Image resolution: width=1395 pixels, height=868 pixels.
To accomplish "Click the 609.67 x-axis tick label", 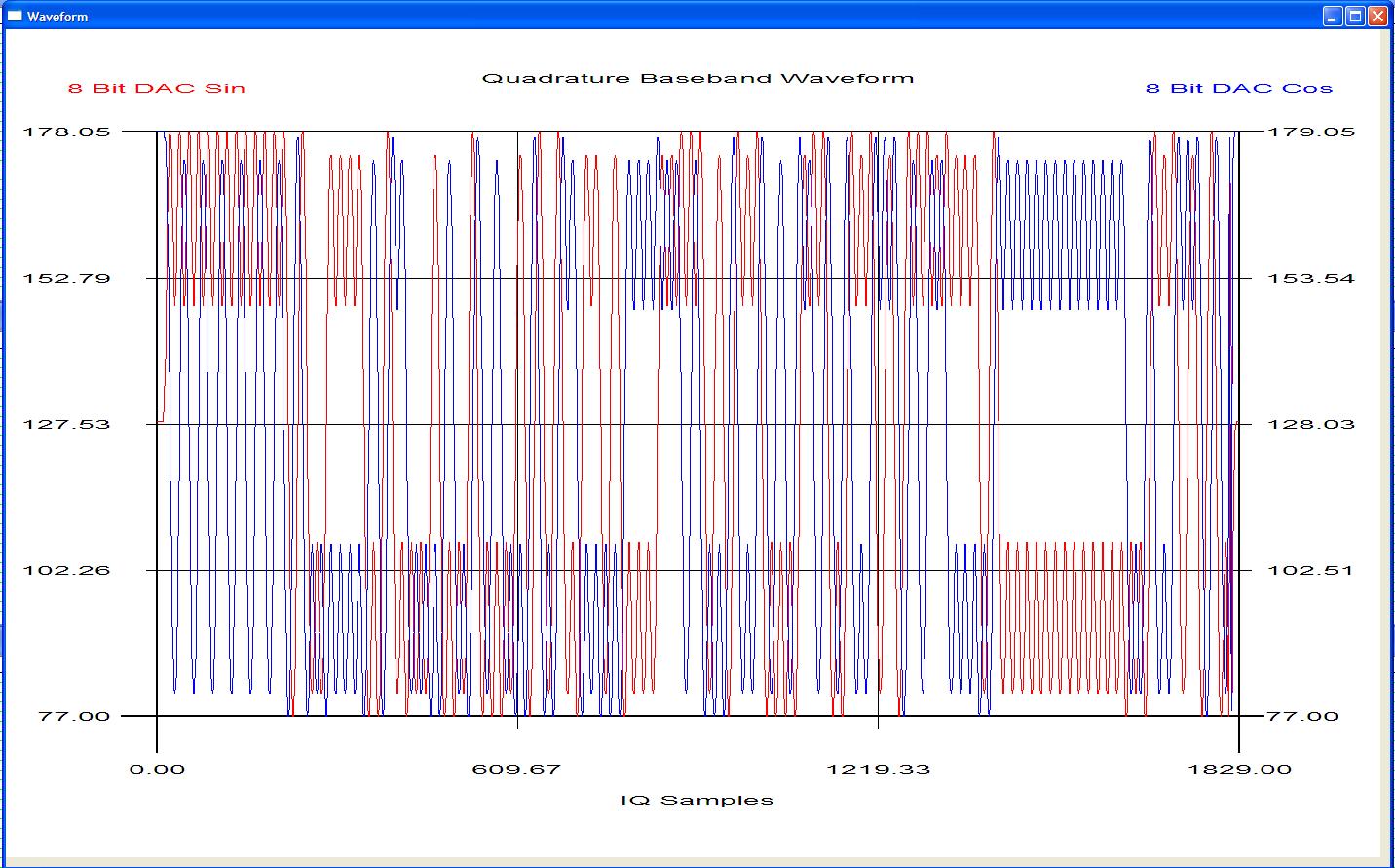I will pos(516,769).
